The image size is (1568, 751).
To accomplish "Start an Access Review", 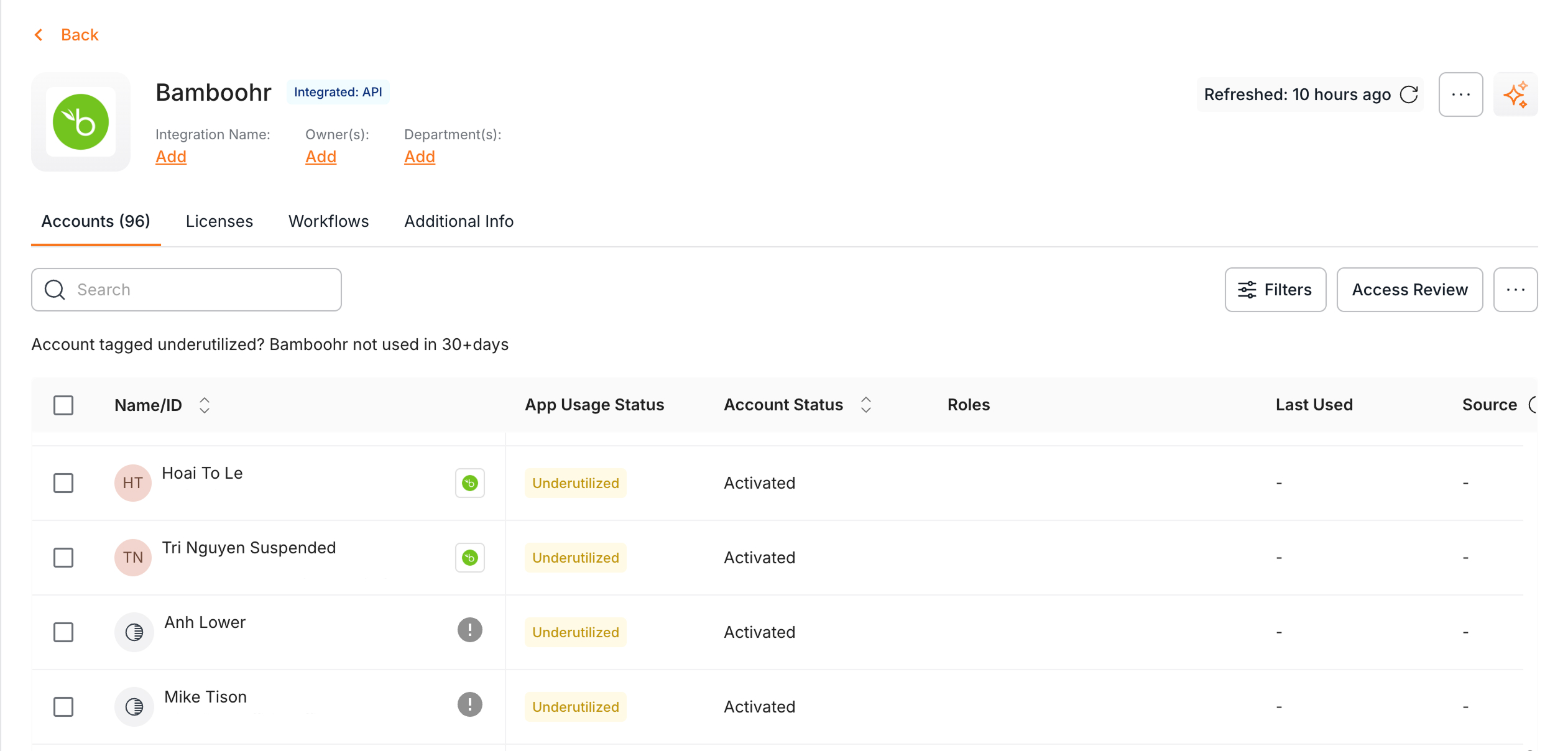I will pos(1409,290).
